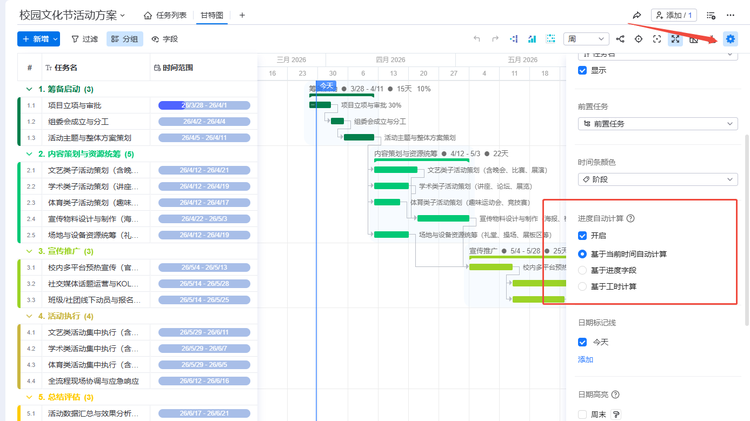This screenshot has height=421, width=750.
Task: Click the help icon beside 进度自动计算
Action: coord(630,218)
